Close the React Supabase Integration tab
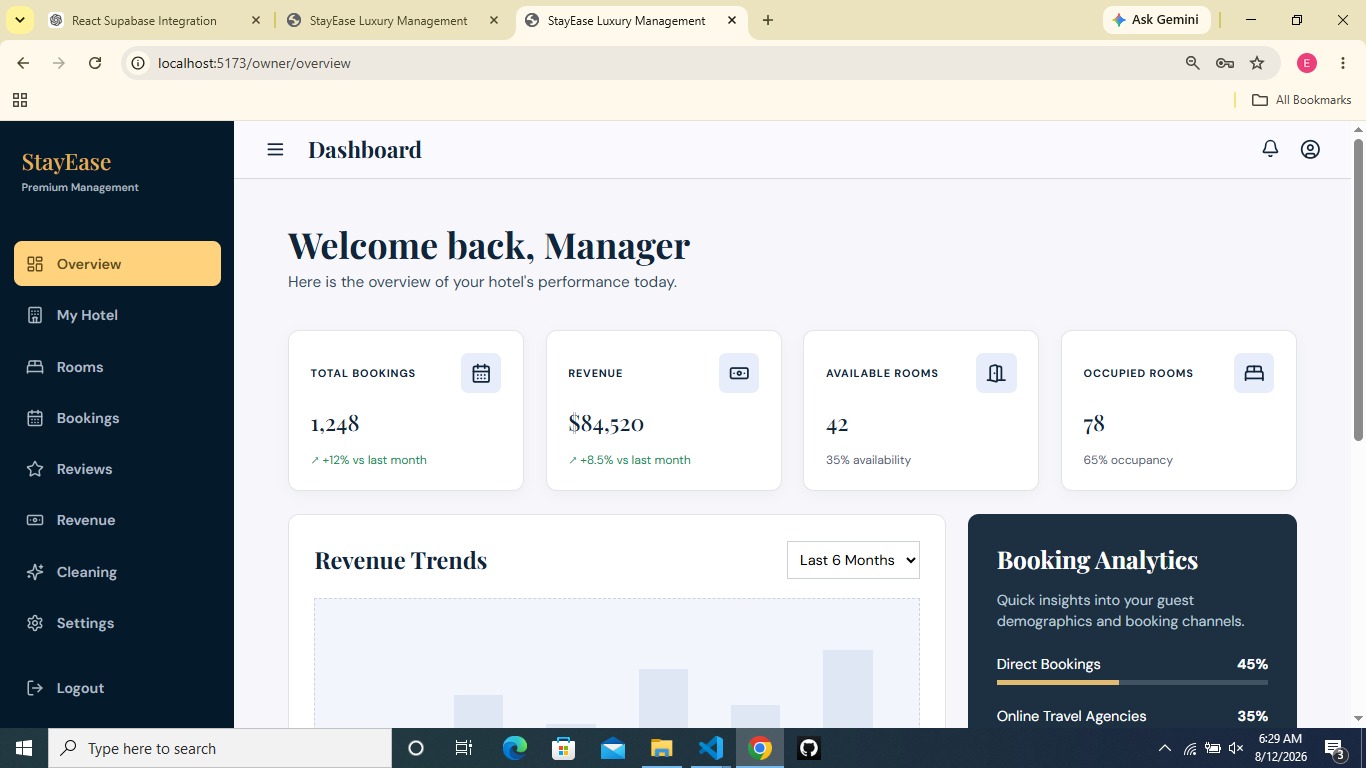The width and height of the screenshot is (1366, 768). click(x=255, y=20)
